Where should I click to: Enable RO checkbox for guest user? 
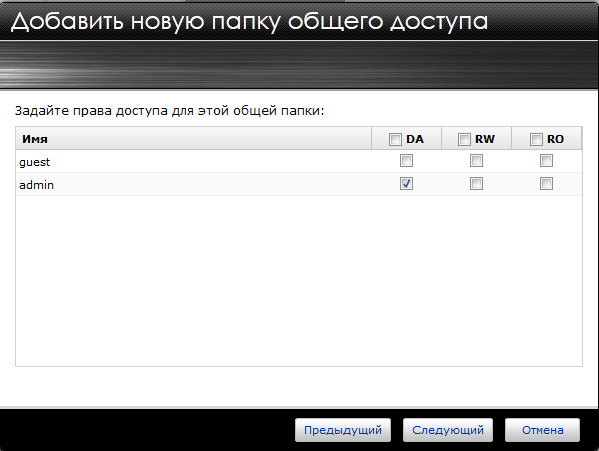(x=546, y=161)
